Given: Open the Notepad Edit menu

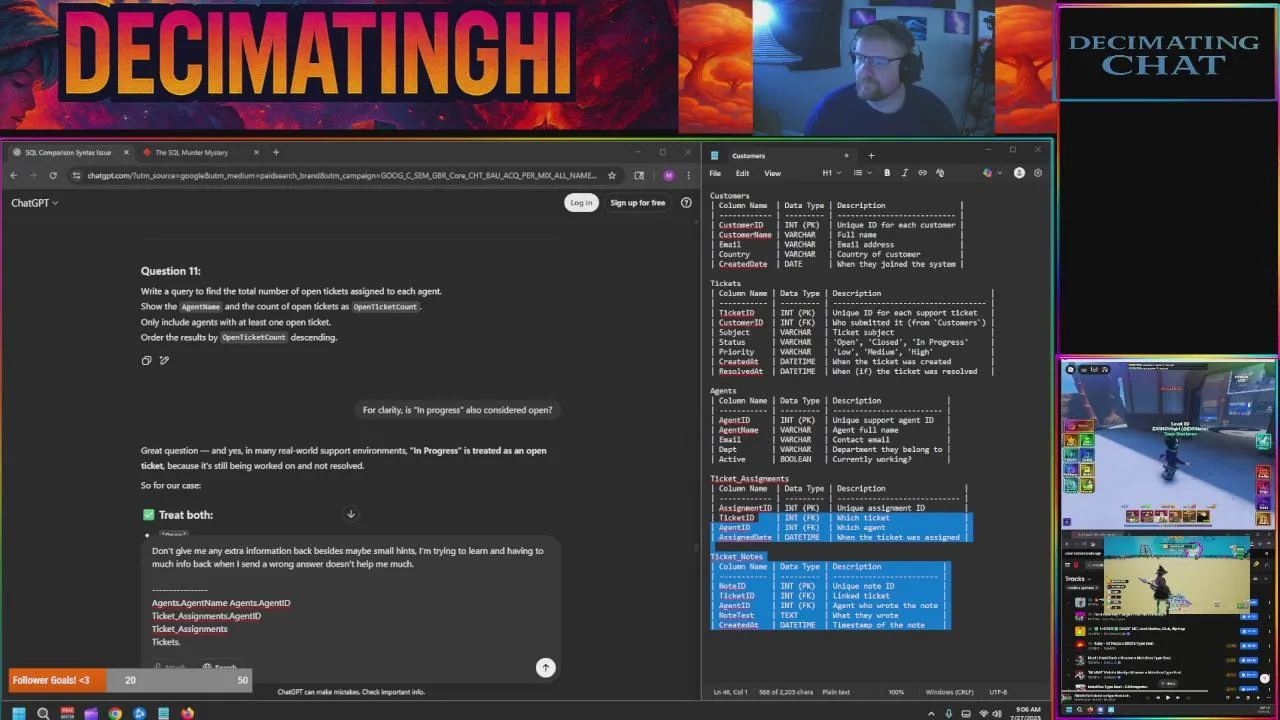Looking at the screenshot, I should (742, 173).
